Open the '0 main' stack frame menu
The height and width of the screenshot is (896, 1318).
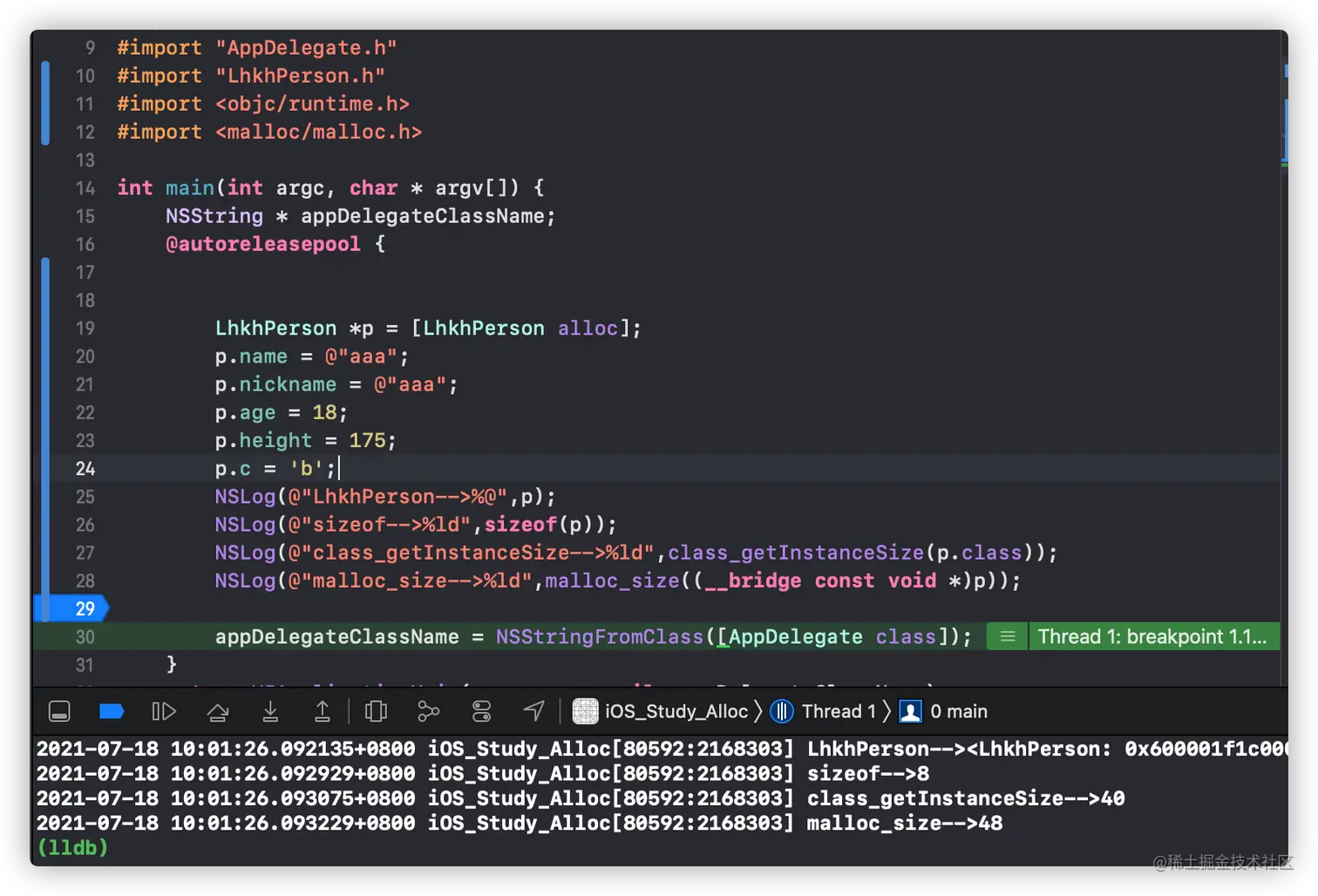(x=959, y=711)
